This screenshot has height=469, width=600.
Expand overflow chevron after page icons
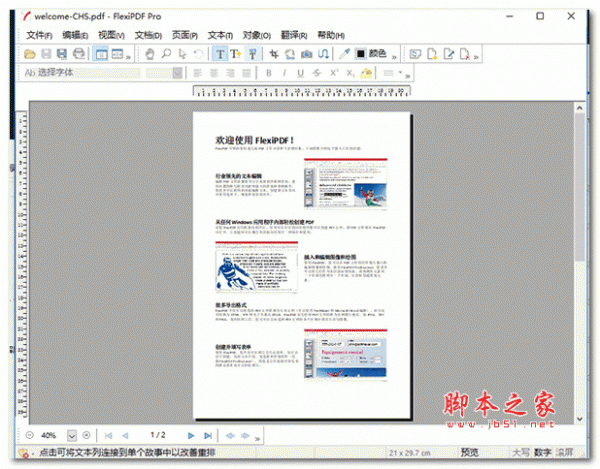(476, 57)
